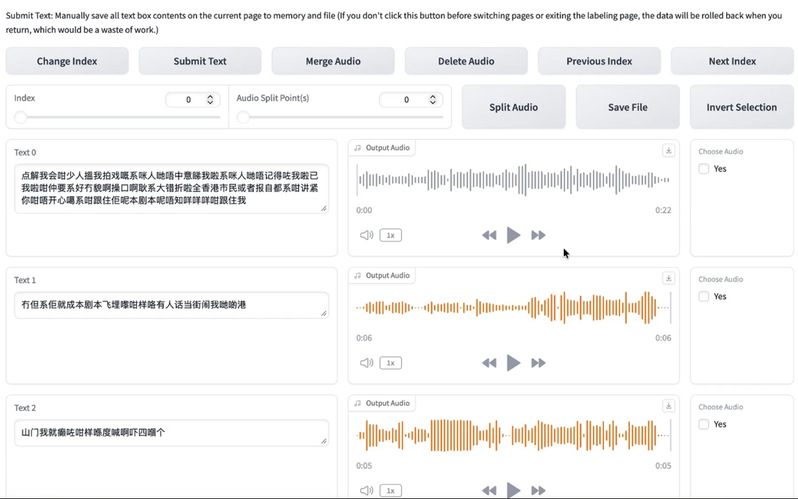Click the volume icon for Text 0 audio
Screen dimensions: 798x499
(366, 235)
